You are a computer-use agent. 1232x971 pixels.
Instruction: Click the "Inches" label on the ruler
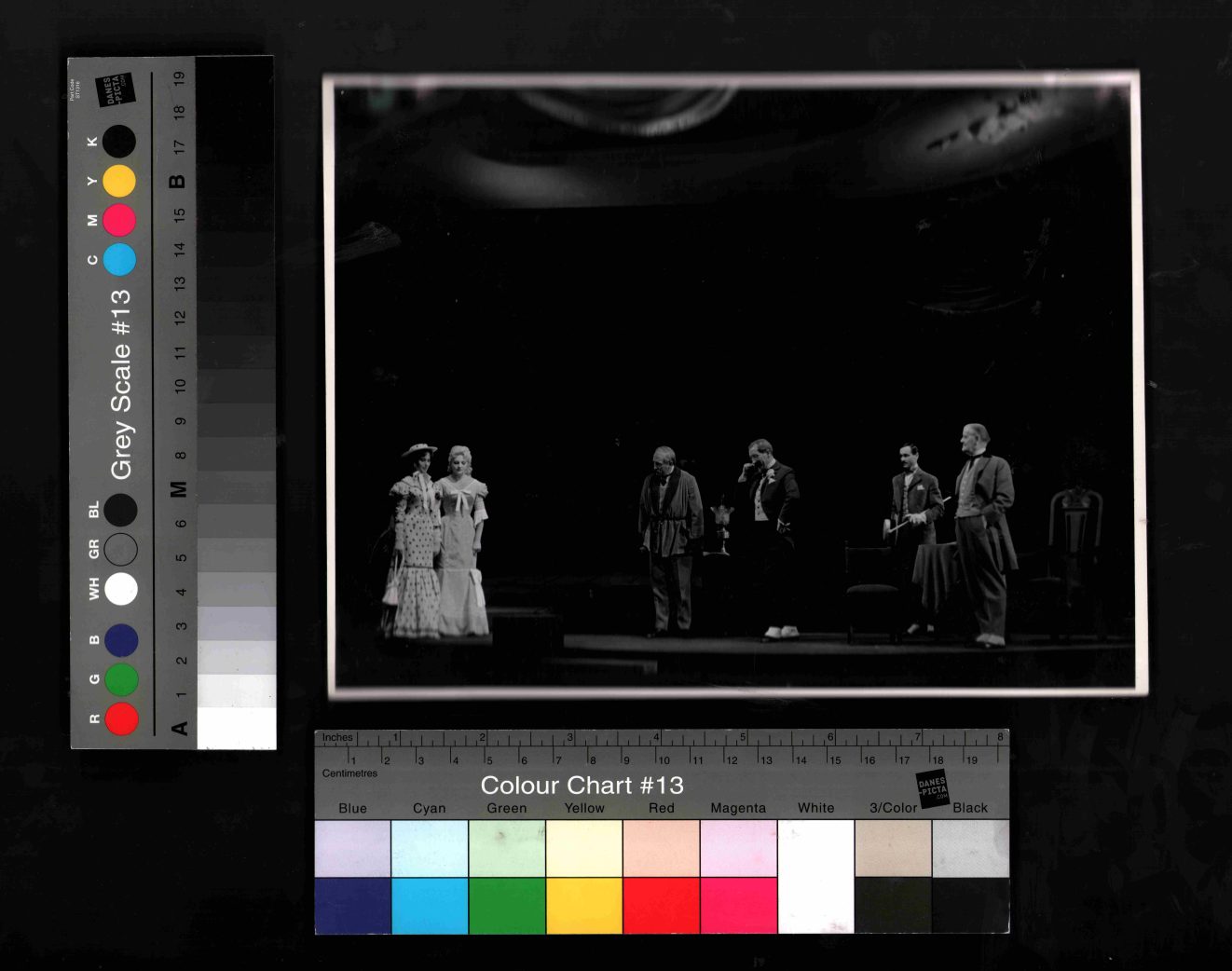(337, 737)
